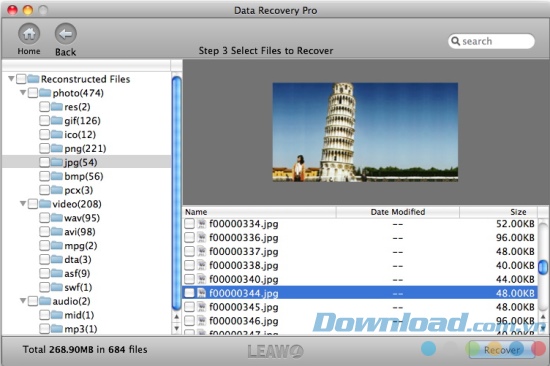Click the search input field
The width and height of the screenshot is (550, 366).
click(x=491, y=41)
